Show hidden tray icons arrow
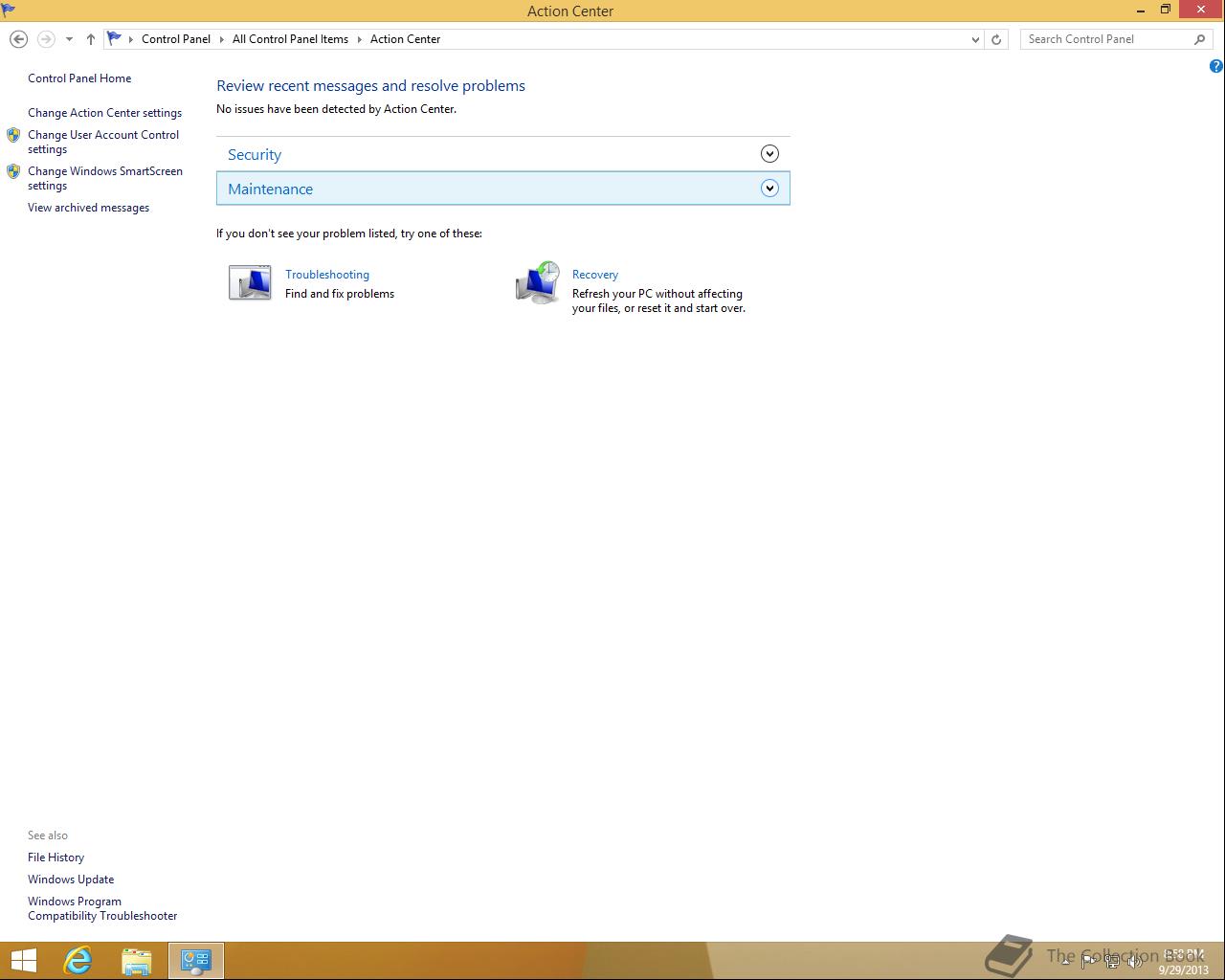This screenshot has height=980, width=1225. (1065, 961)
